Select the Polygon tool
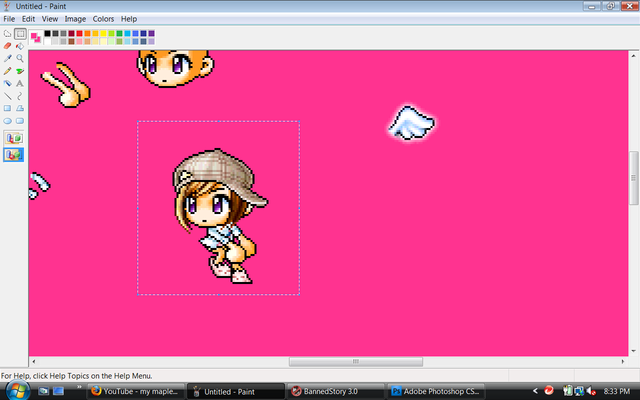Image resolution: width=640 pixels, height=400 pixels. tap(20, 109)
